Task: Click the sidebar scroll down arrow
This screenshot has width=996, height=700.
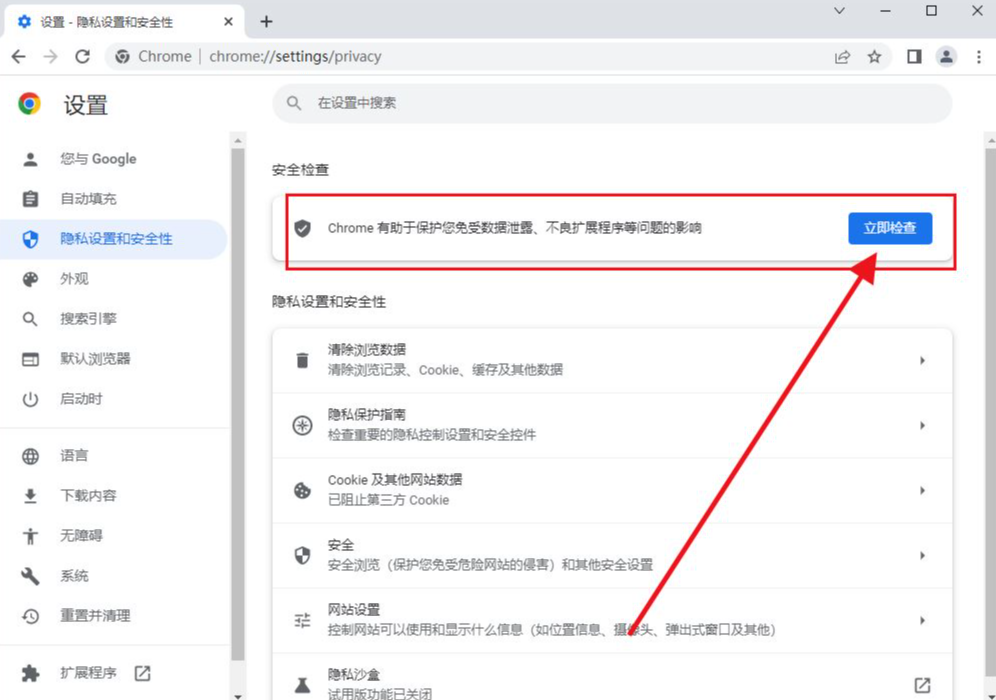Action: click(x=238, y=696)
